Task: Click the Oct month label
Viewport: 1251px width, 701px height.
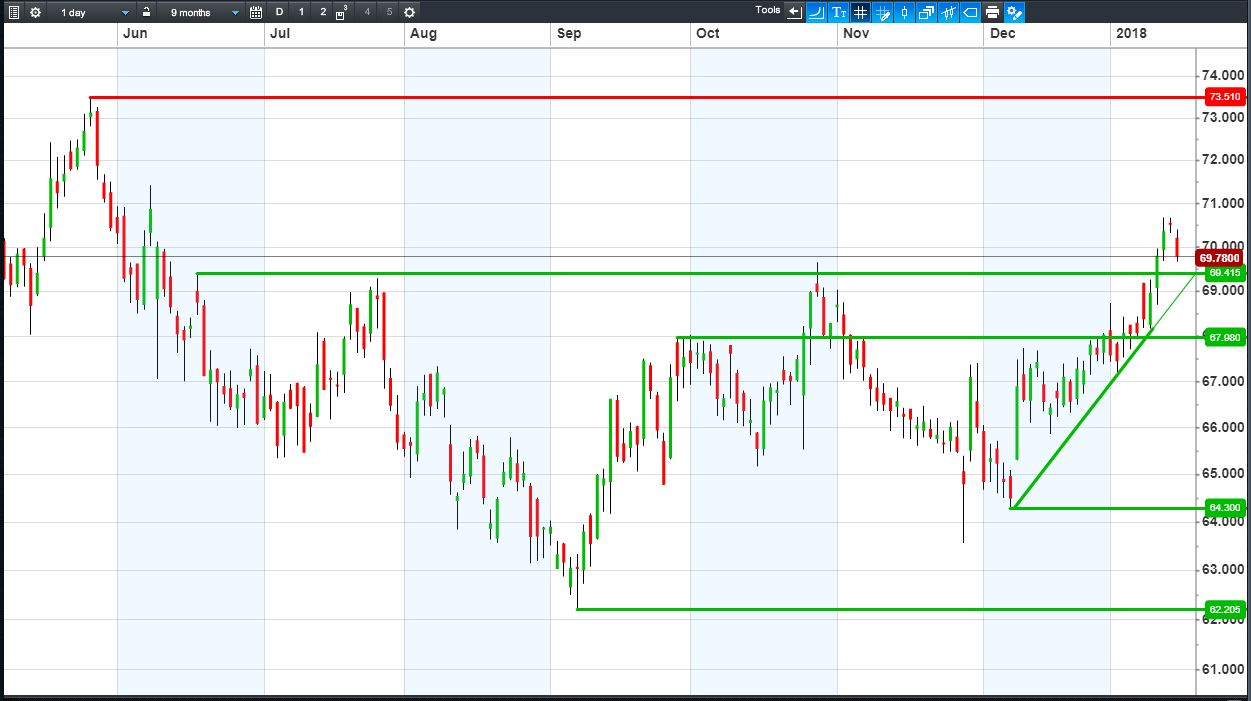Action: coord(707,34)
